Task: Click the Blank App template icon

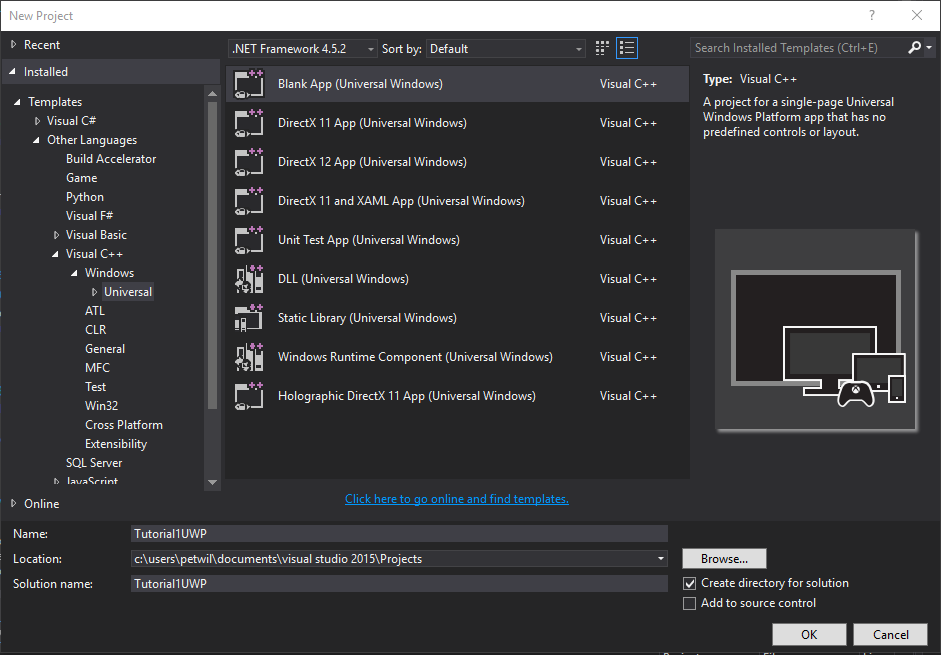Action: (x=248, y=84)
